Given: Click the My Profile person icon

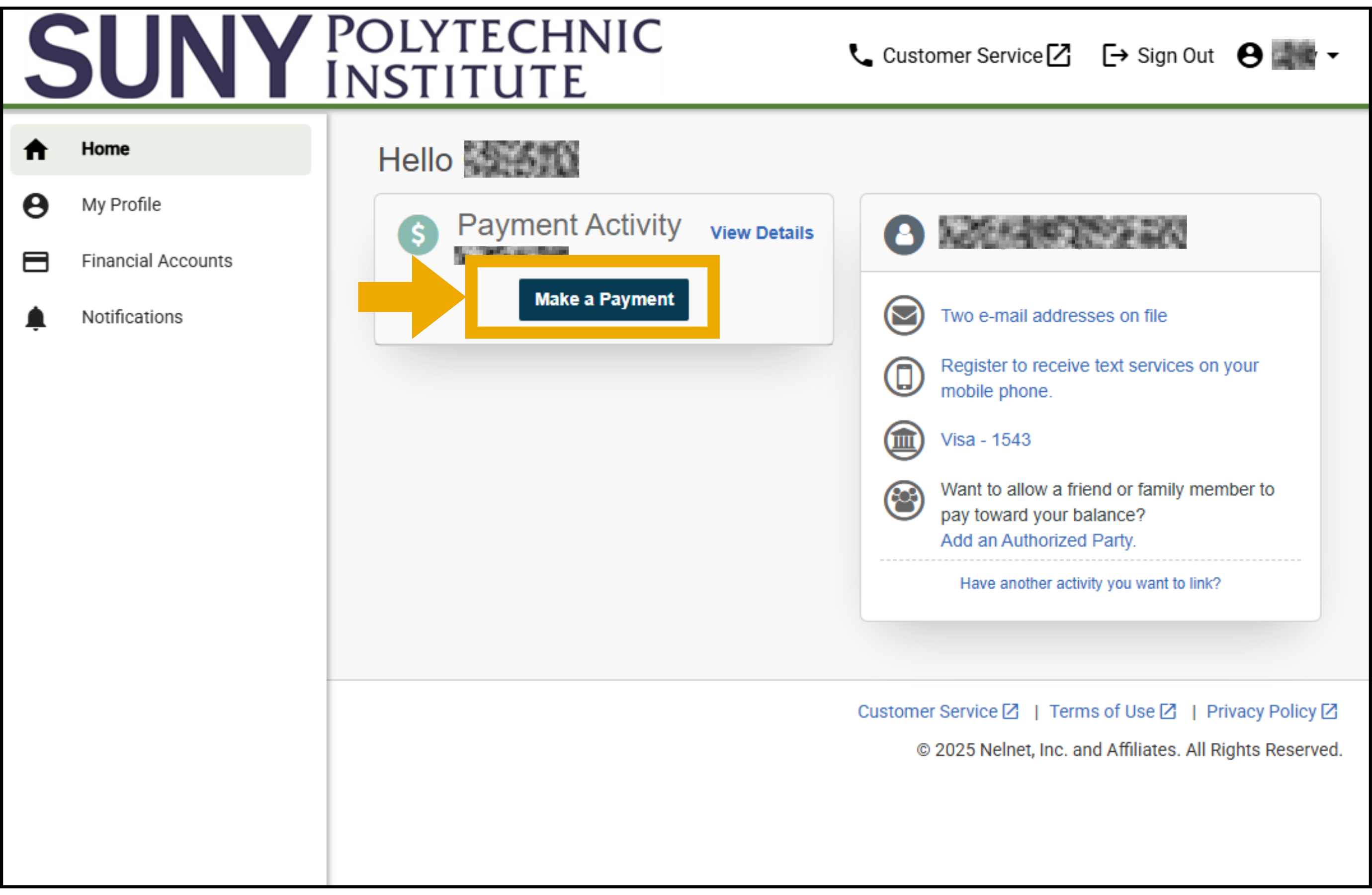Looking at the screenshot, I should (x=36, y=205).
